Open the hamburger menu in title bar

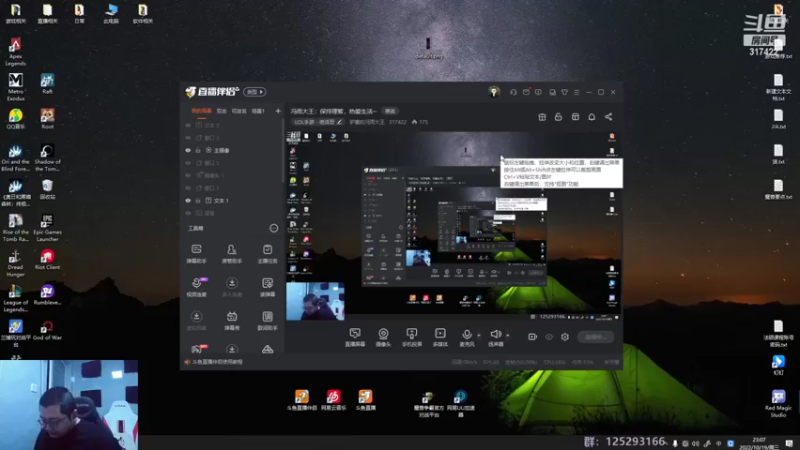pos(577,92)
